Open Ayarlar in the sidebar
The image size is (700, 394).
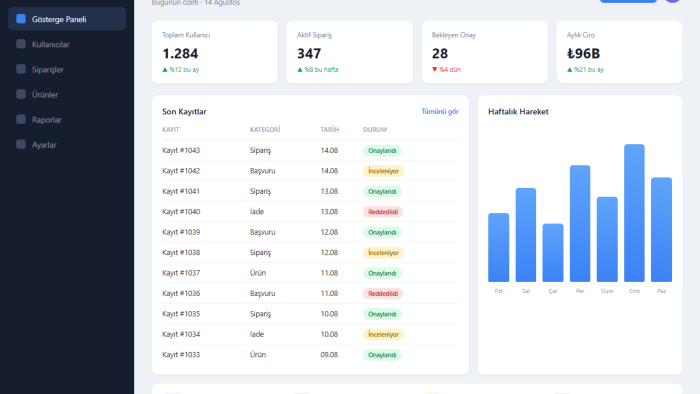point(67,145)
